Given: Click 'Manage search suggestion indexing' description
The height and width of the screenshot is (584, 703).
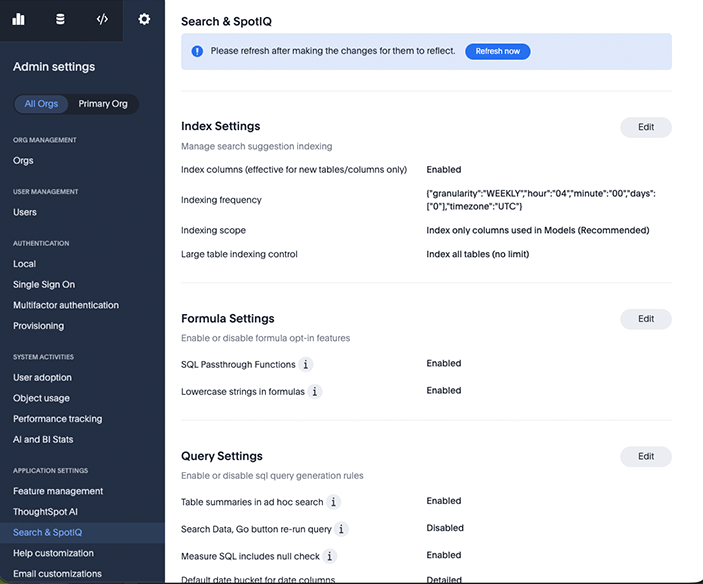Looking at the screenshot, I should tap(256, 146).
